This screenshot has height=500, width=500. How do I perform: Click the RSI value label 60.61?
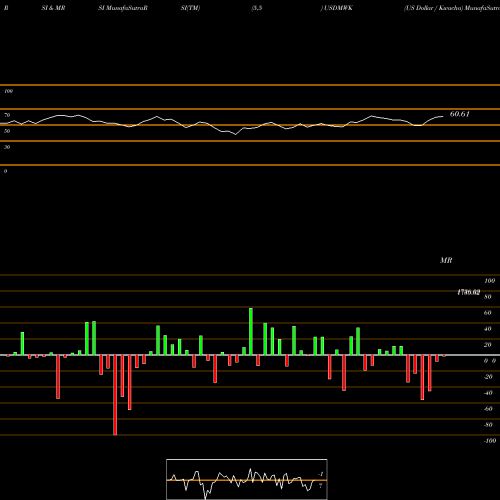[460, 114]
